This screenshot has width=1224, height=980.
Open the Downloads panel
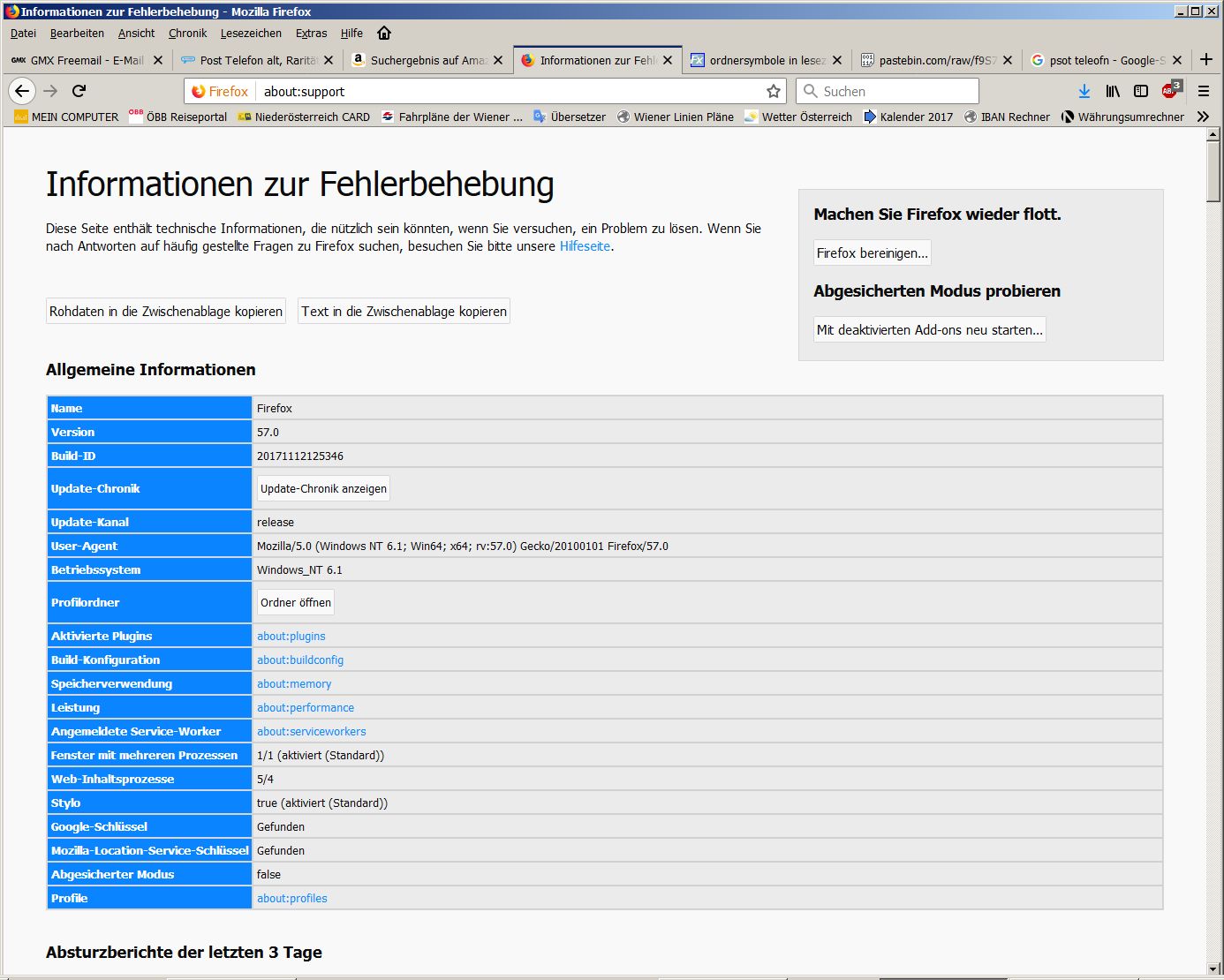(x=1084, y=91)
